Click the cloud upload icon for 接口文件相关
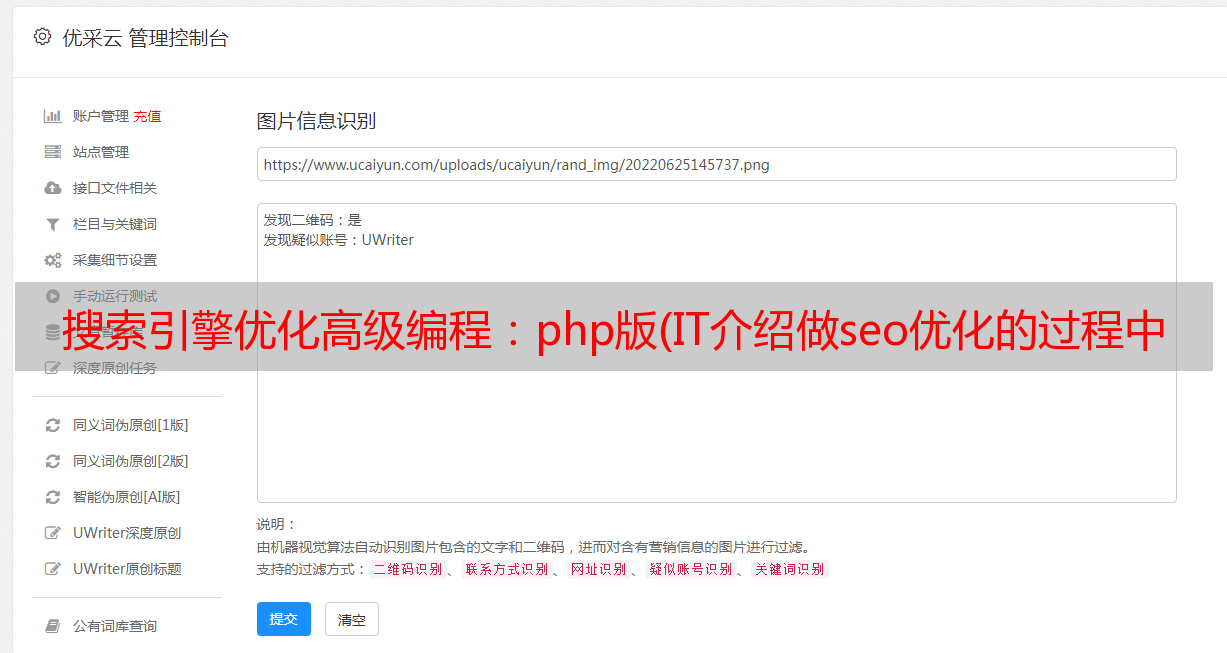Image resolution: width=1227 pixels, height=653 pixels. tap(53, 188)
